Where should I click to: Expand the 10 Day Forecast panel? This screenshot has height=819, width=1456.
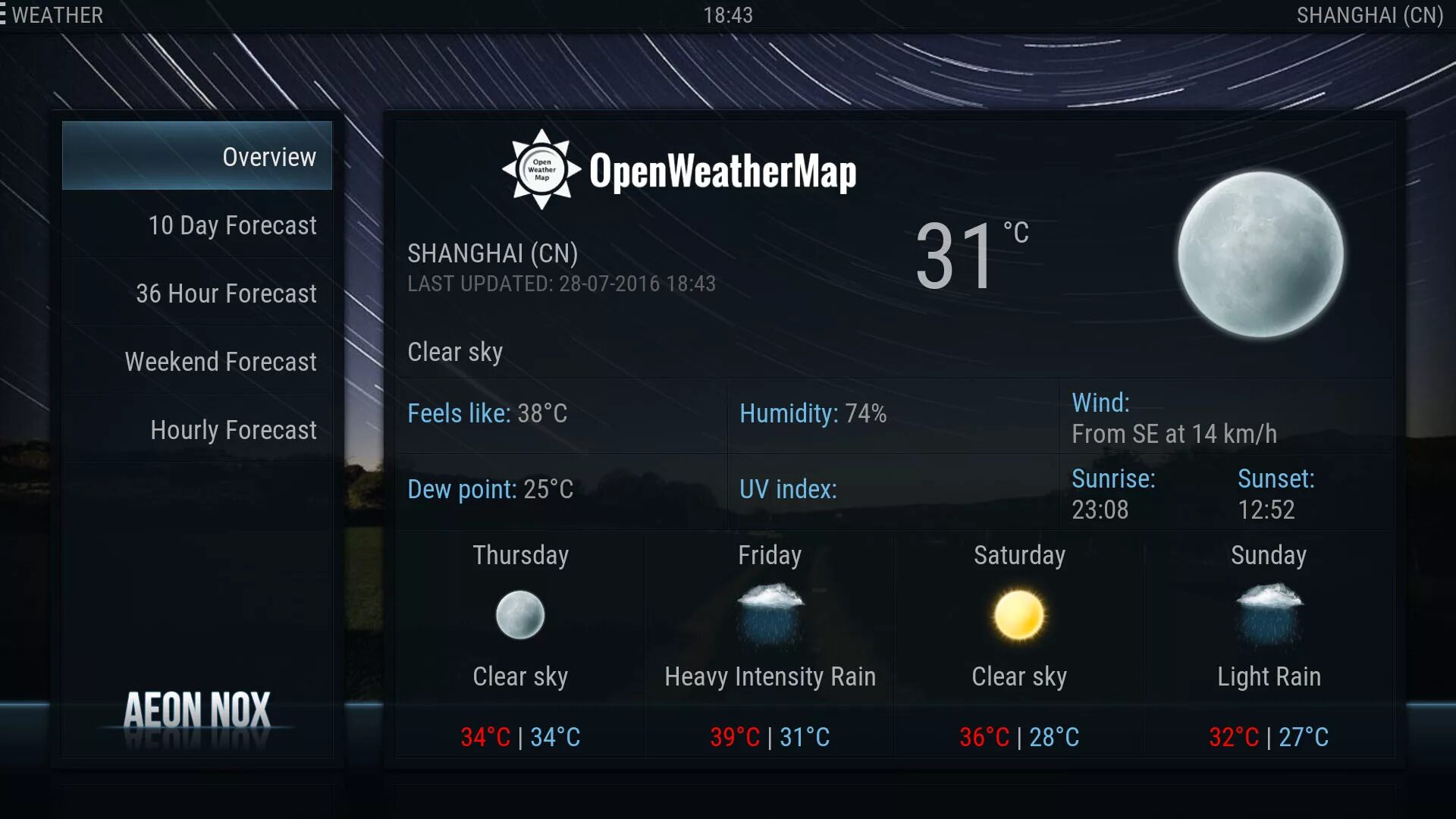(x=196, y=225)
